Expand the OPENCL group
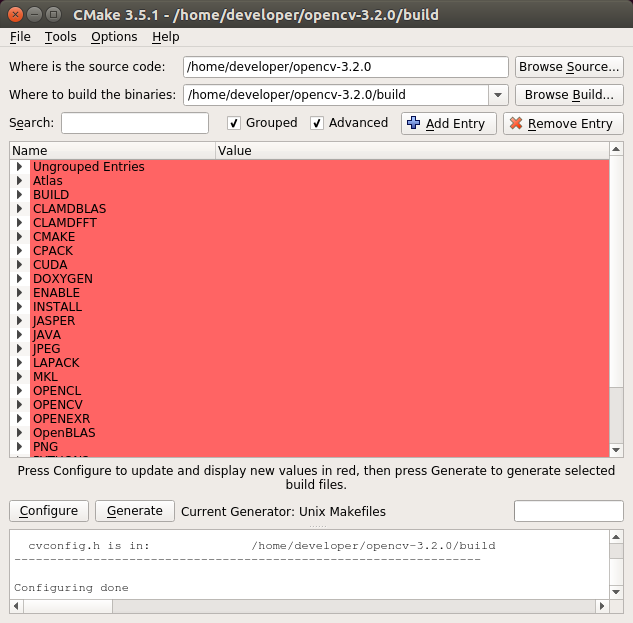 (19, 390)
